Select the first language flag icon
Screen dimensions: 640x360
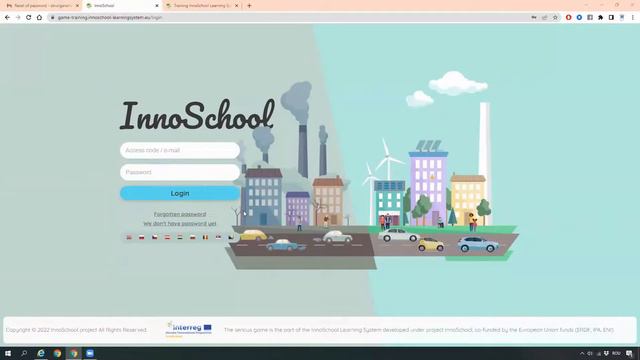click(x=129, y=237)
